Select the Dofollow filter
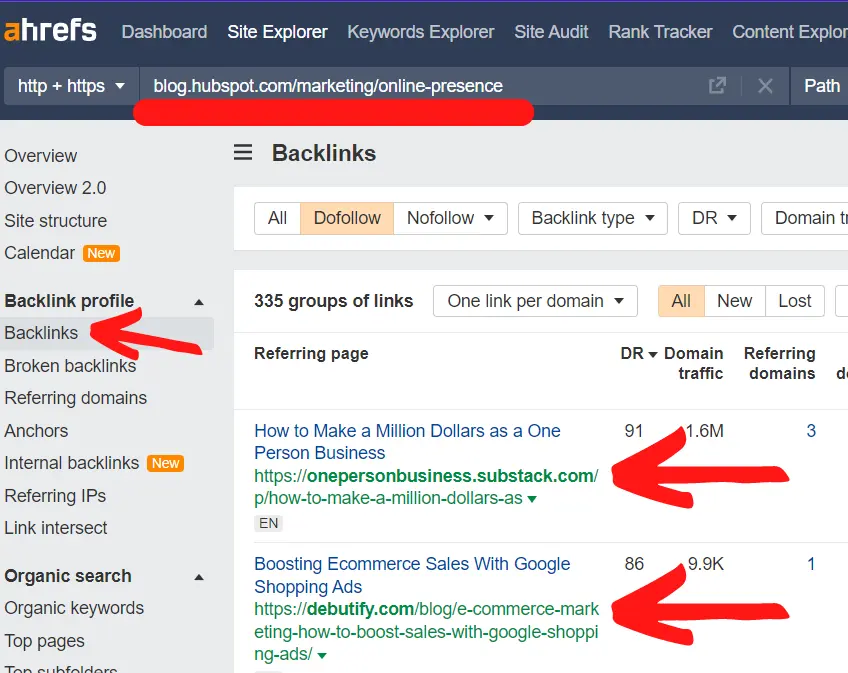The height and width of the screenshot is (673, 848). tap(347, 218)
